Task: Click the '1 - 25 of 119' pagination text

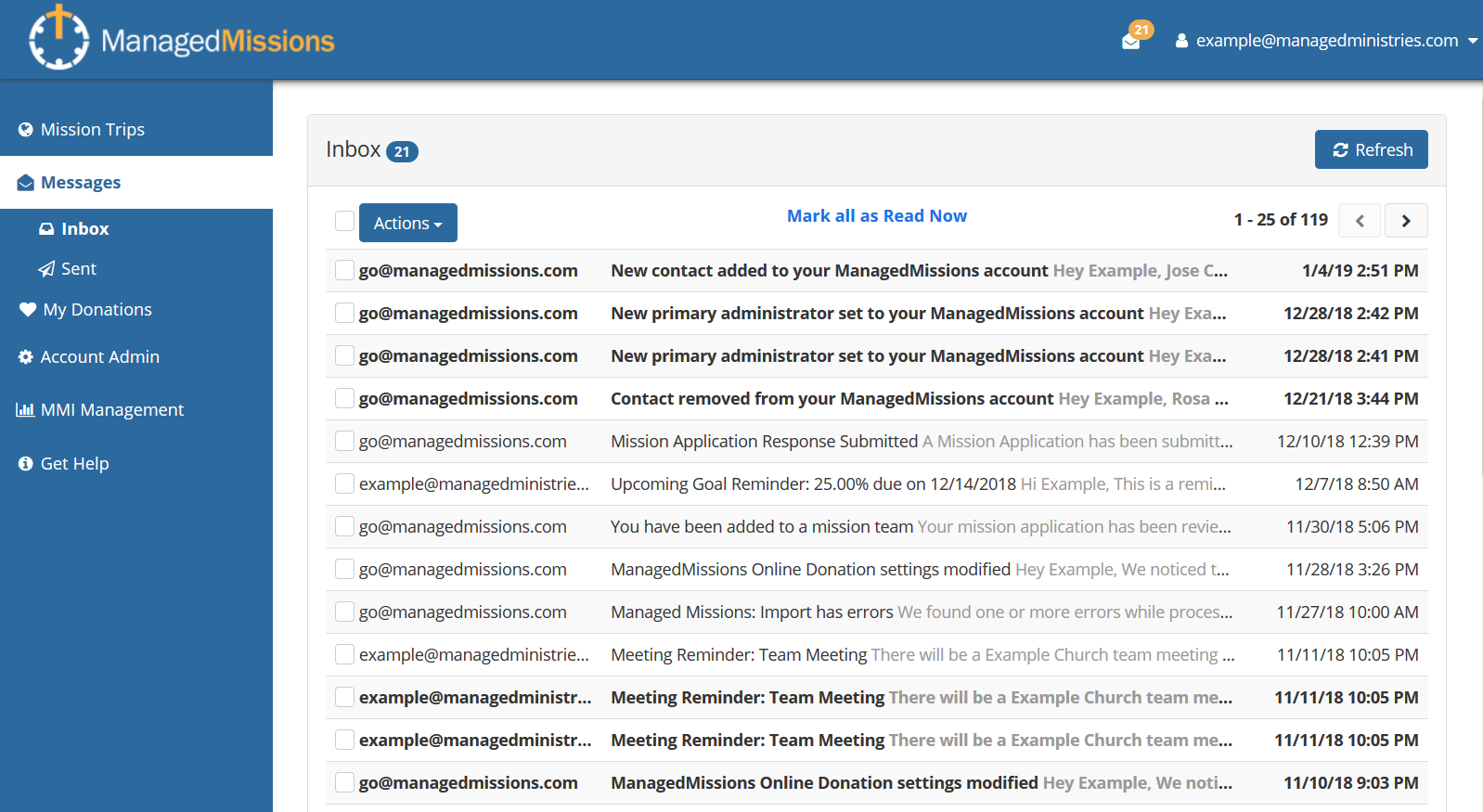Action: pyautogui.click(x=1281, y=220)
